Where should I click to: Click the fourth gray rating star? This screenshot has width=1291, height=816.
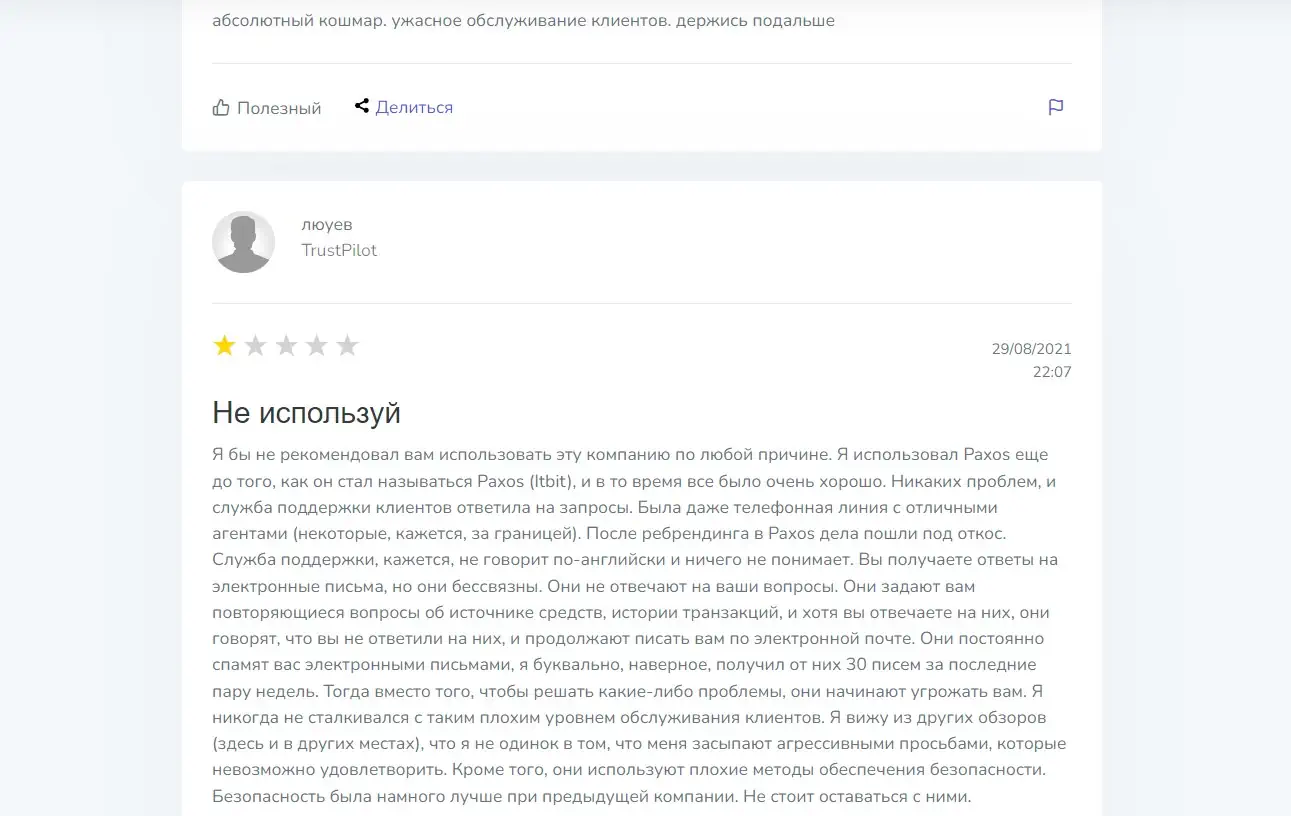point(317,346)
